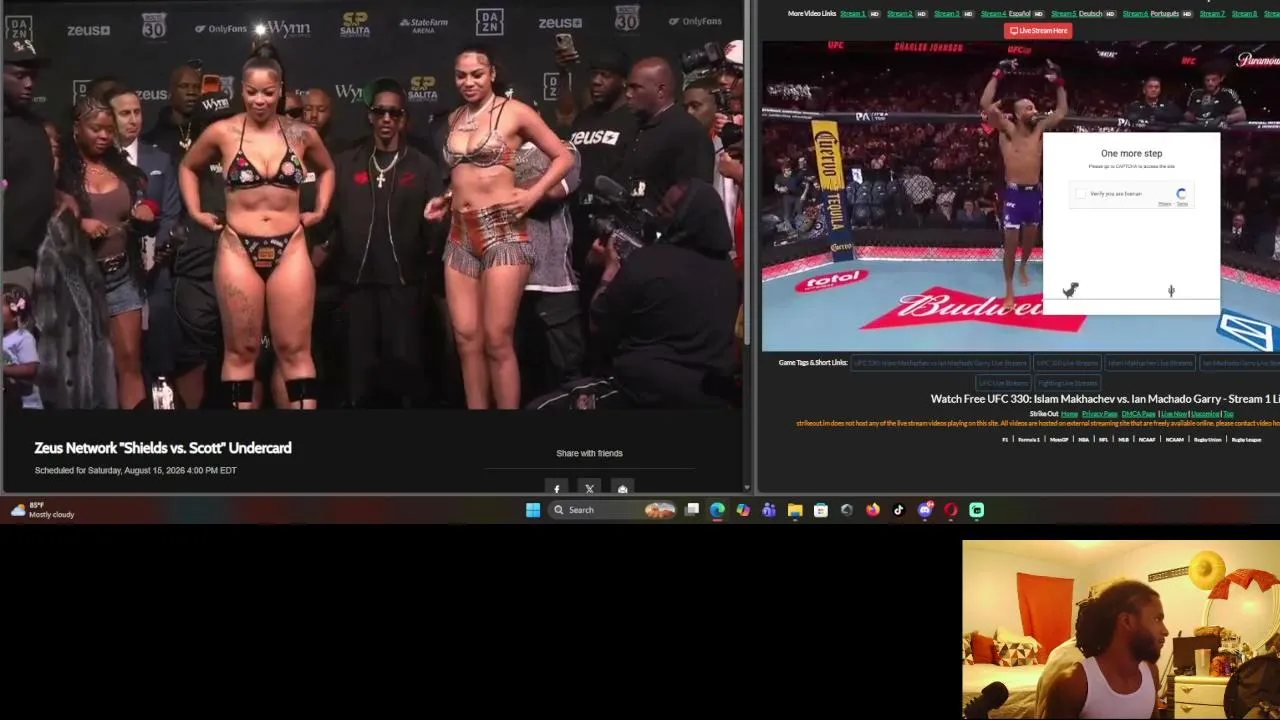Jump to Top footer link
The image size is (1280, 720).
click(x=1228, y=414)
